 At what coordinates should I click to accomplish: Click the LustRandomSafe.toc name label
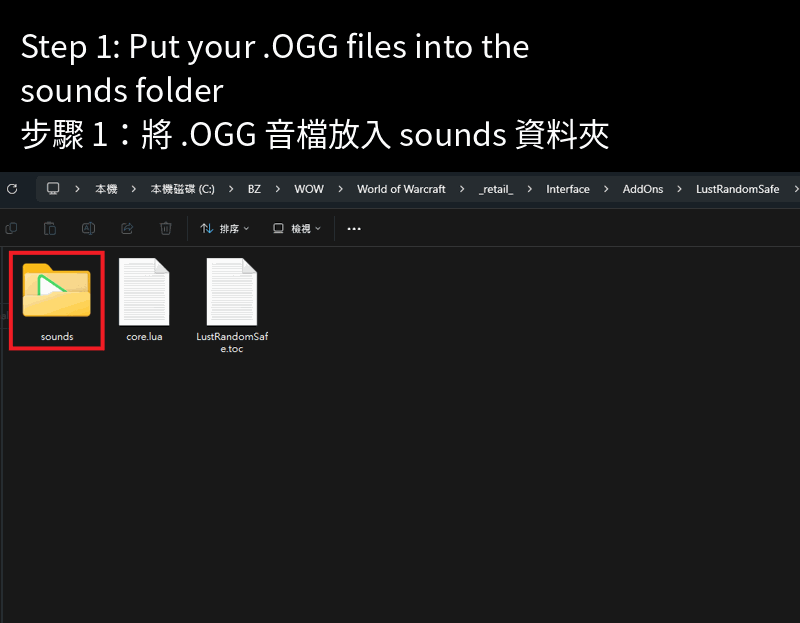coord(232,342)
